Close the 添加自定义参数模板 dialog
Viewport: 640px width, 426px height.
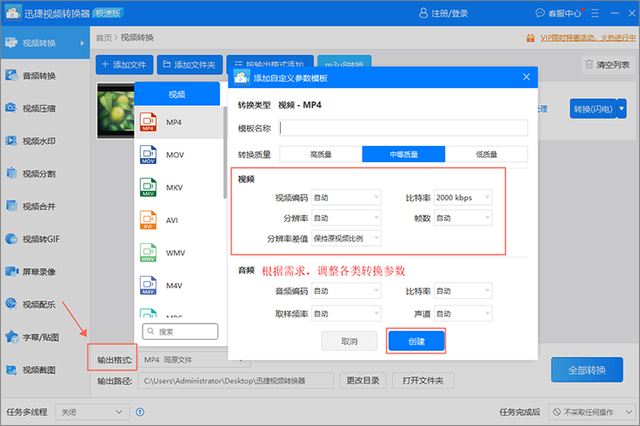[527, 77]
